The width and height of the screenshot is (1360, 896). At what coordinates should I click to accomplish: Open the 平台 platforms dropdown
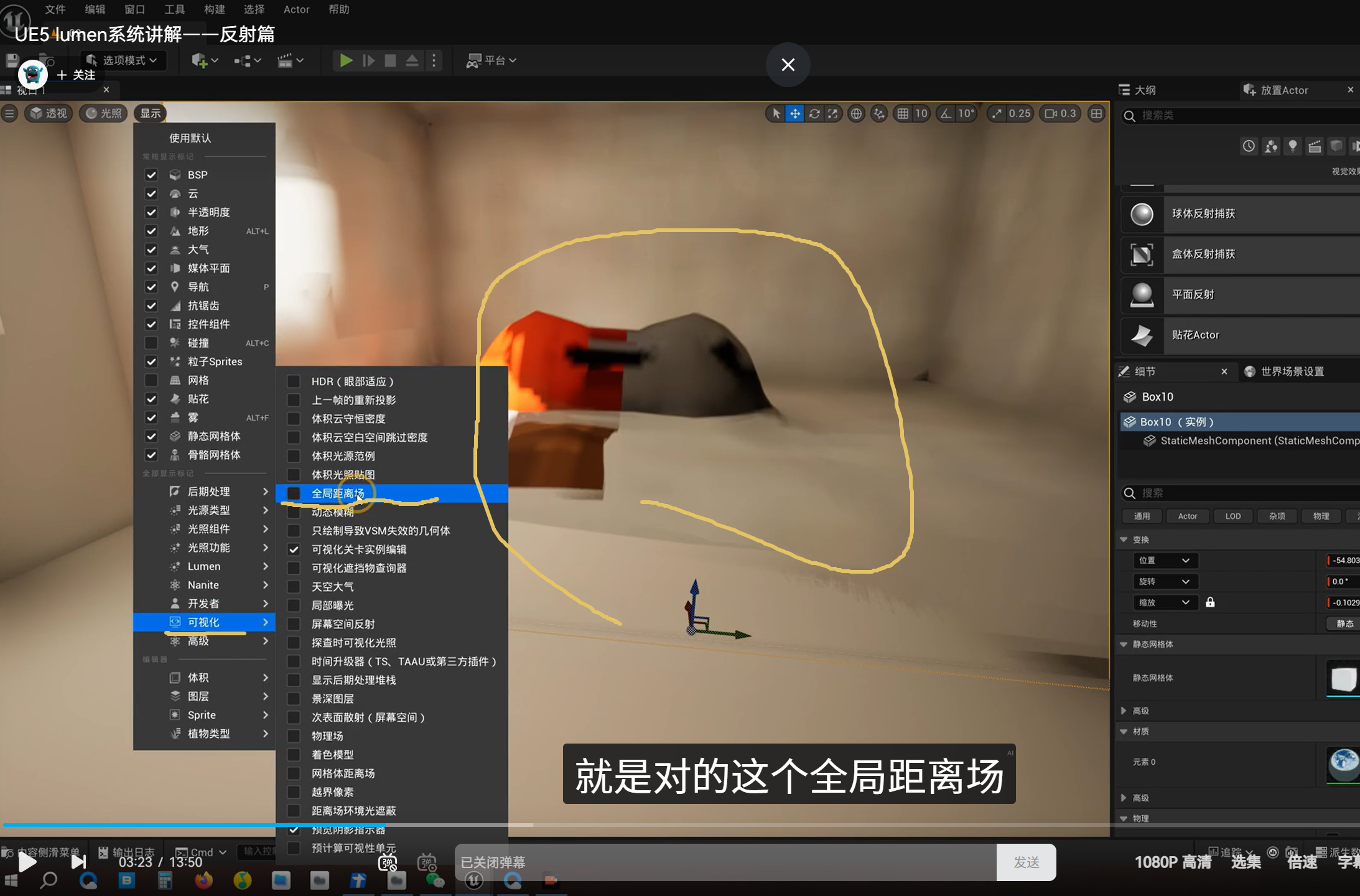[x=491, y=60]
